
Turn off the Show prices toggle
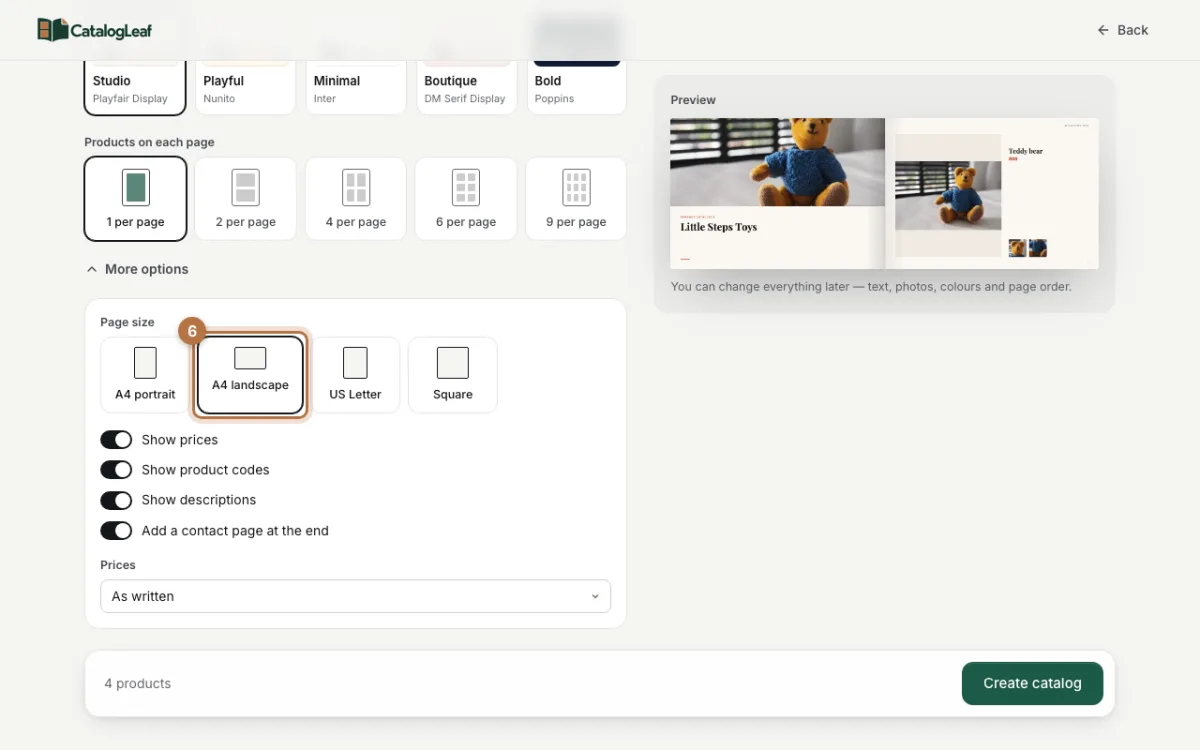click(116, 440)
